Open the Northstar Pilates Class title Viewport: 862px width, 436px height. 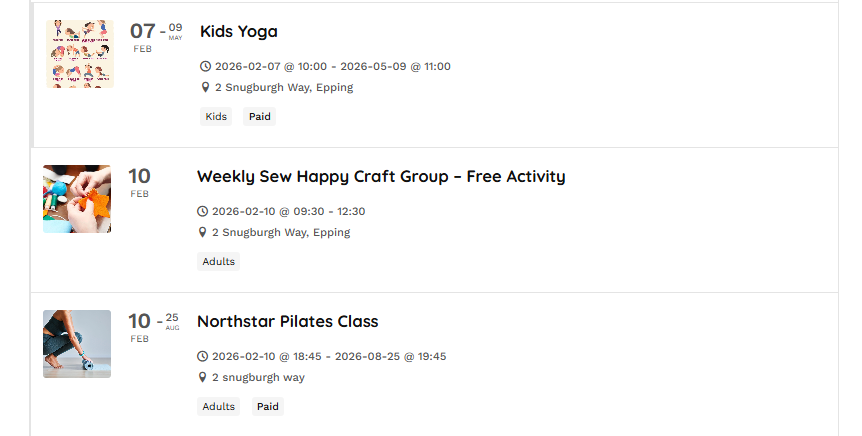pyautogui.click(x=287, y=322)
